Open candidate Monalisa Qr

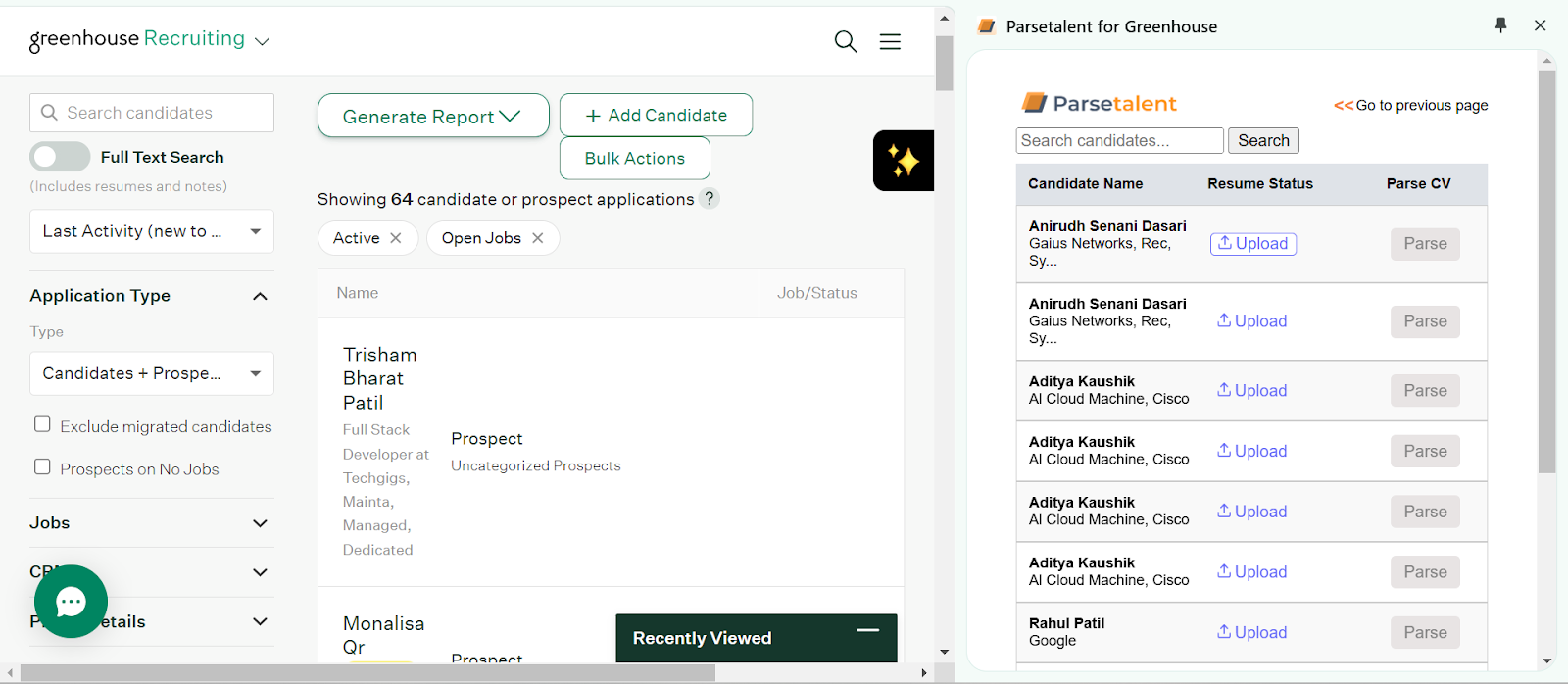coord(383,635)
